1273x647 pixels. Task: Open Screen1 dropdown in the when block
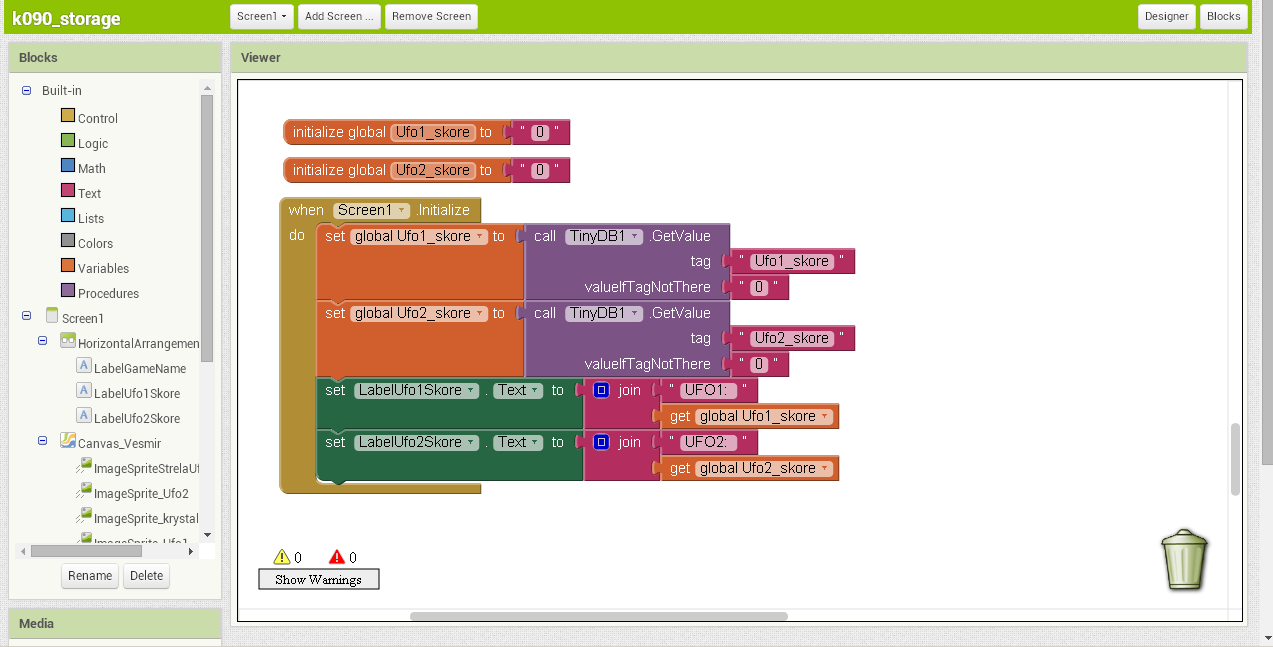pos(373,210)
